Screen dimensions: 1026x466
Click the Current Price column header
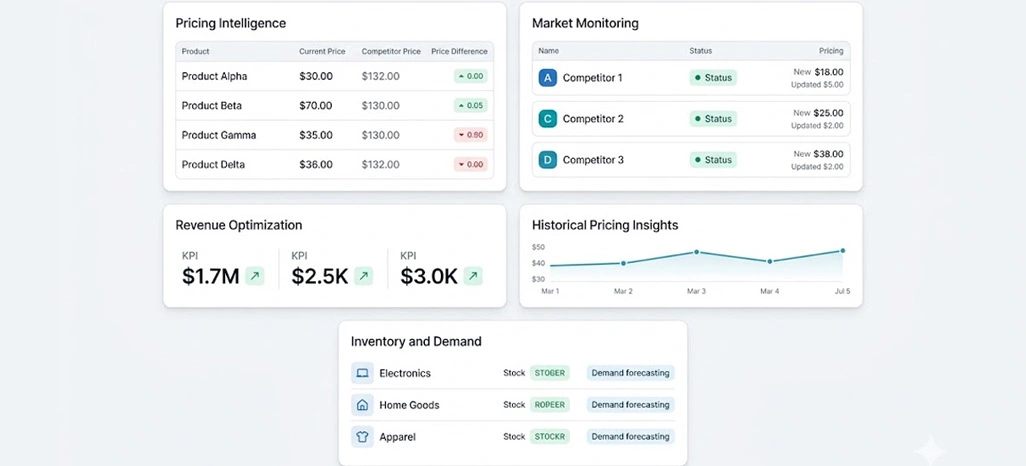(322, 52)
